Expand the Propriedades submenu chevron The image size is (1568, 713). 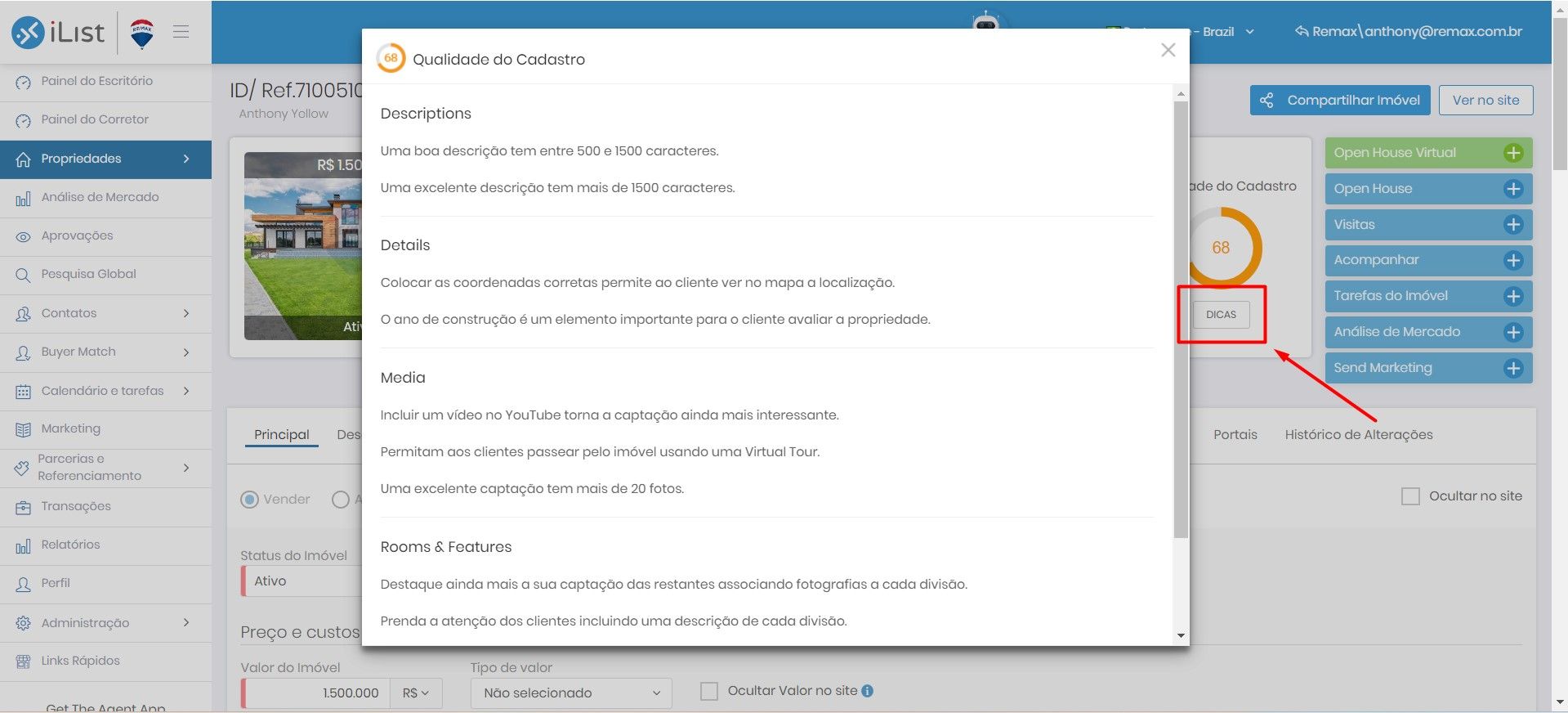point(186,159)
